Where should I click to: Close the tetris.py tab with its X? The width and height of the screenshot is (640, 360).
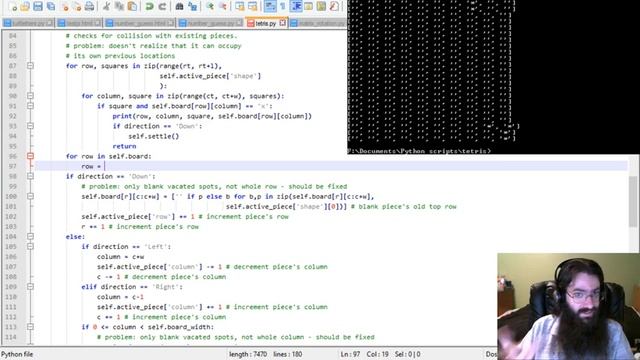click(282, 23)
